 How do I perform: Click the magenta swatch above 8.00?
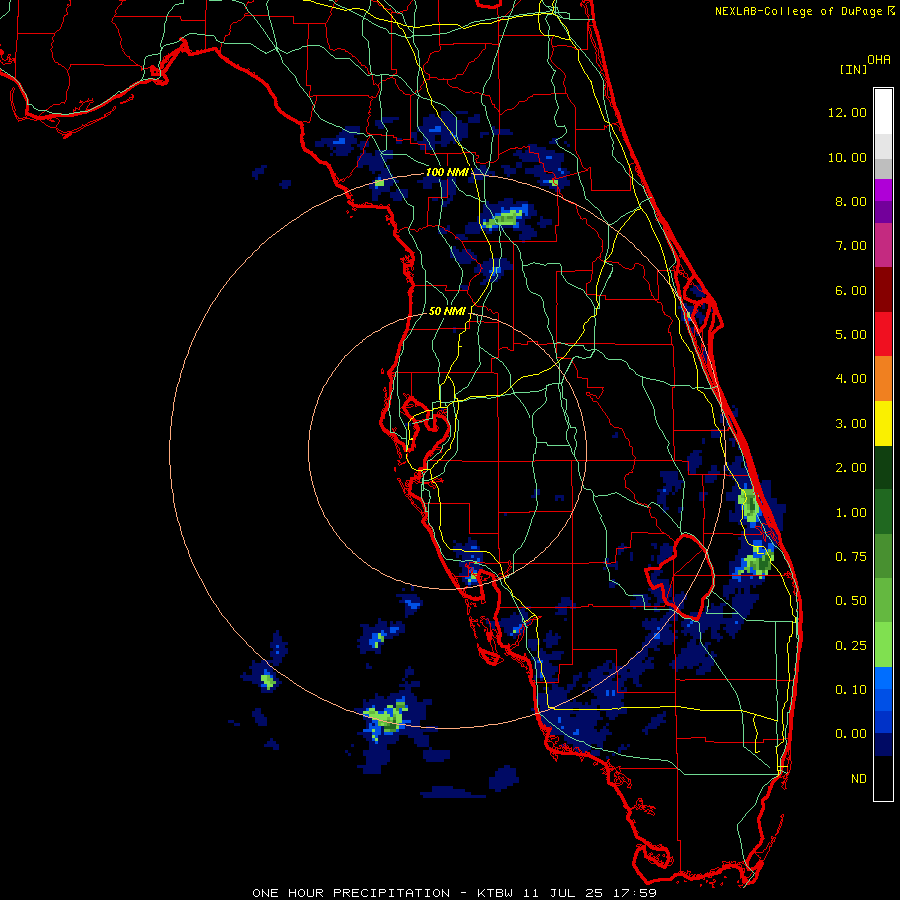883,190
